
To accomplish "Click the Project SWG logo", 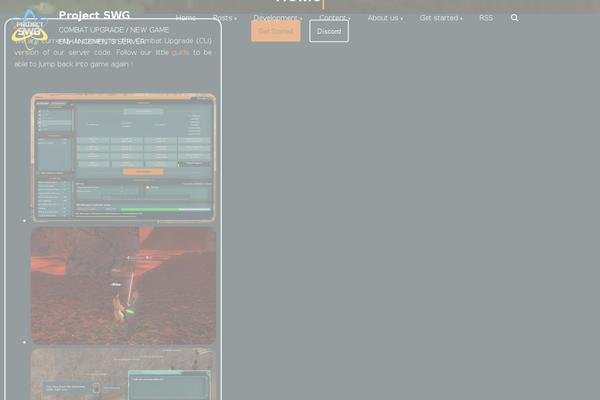I will [x=30, y=30].
